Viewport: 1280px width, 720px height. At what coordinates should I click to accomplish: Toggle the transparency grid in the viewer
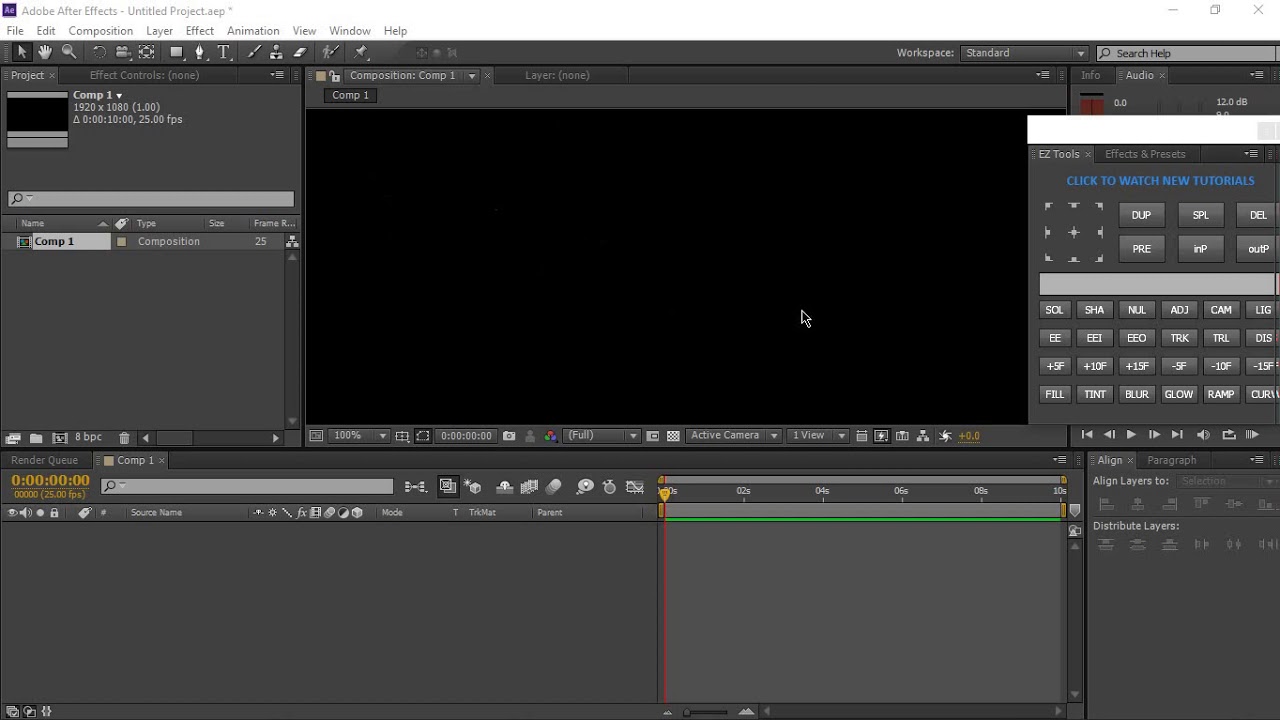(673, 436)
